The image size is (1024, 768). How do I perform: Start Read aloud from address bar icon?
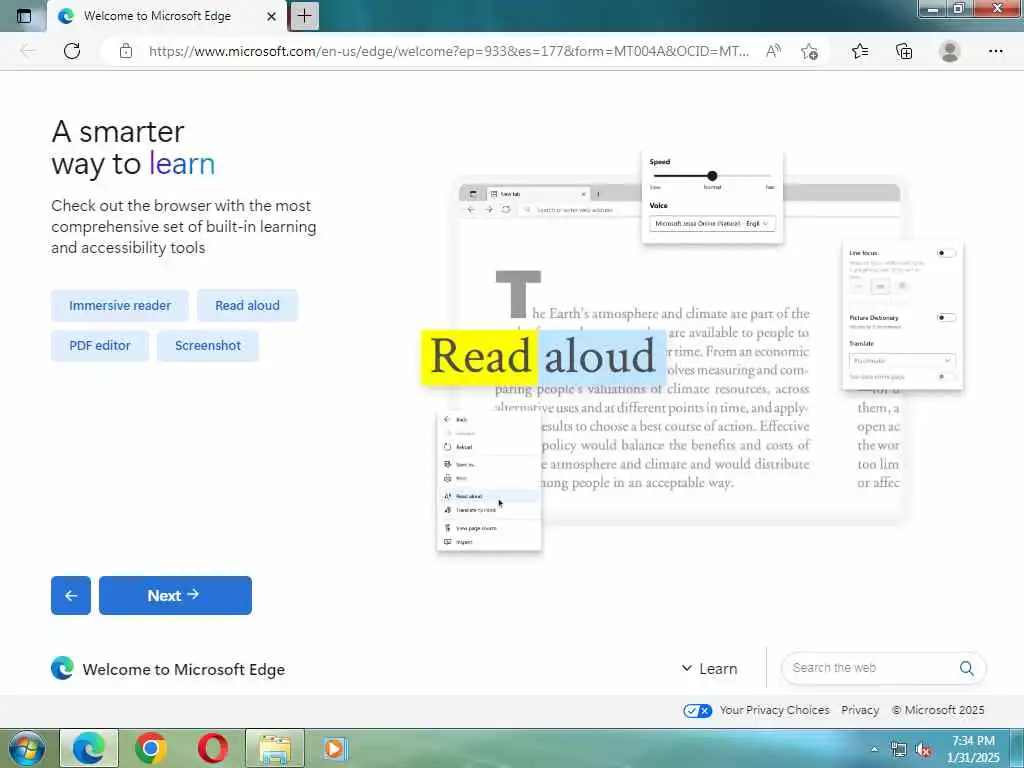click(x=773, y=51)
